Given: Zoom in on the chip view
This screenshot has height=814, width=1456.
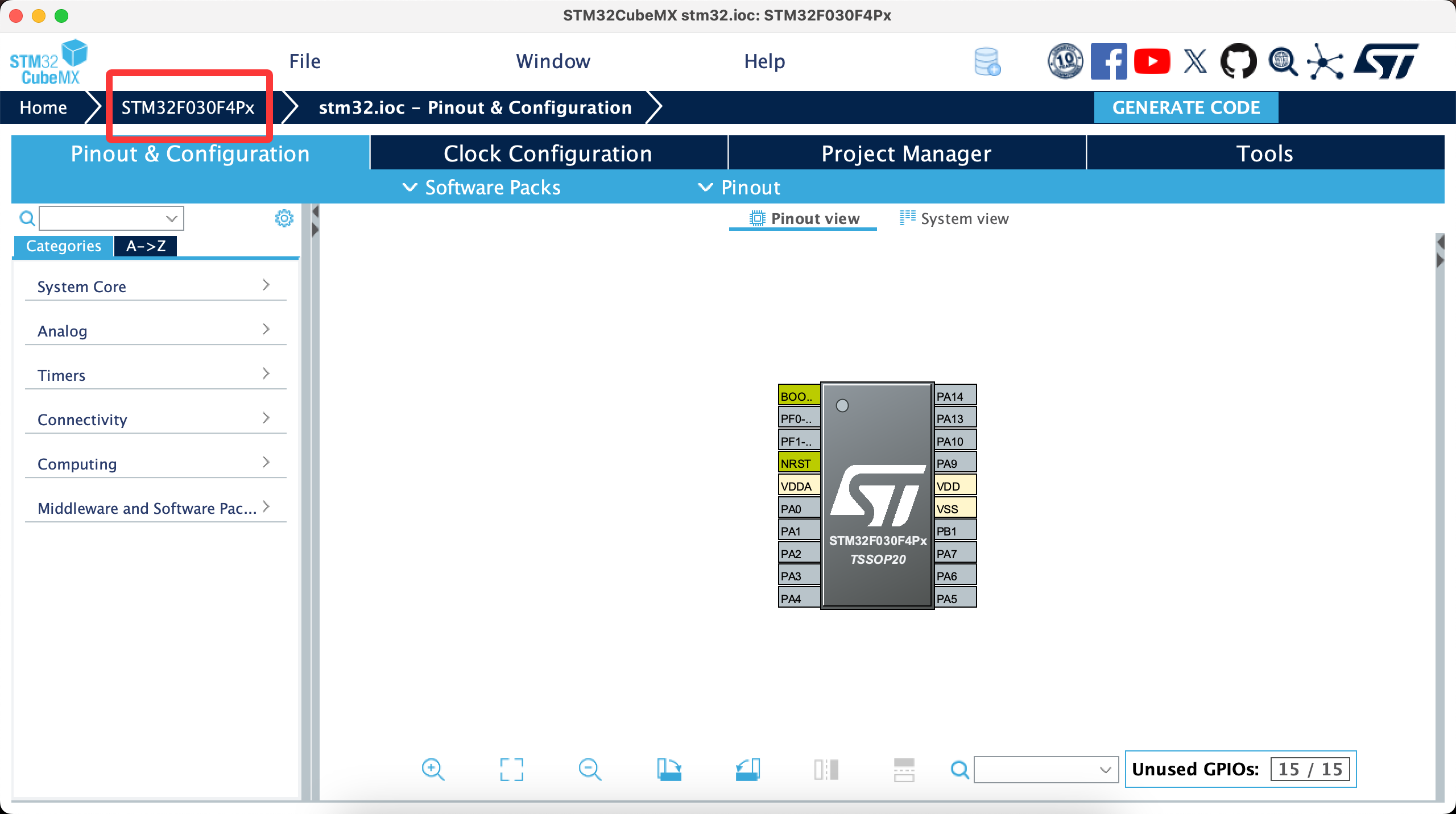Looking at the screenshot, I should click(433, 770).
